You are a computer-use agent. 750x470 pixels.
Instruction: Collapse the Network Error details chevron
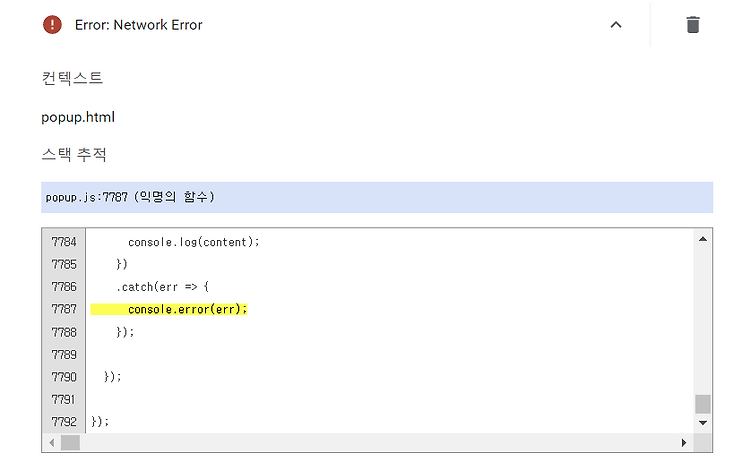click(x=616, y=25)
